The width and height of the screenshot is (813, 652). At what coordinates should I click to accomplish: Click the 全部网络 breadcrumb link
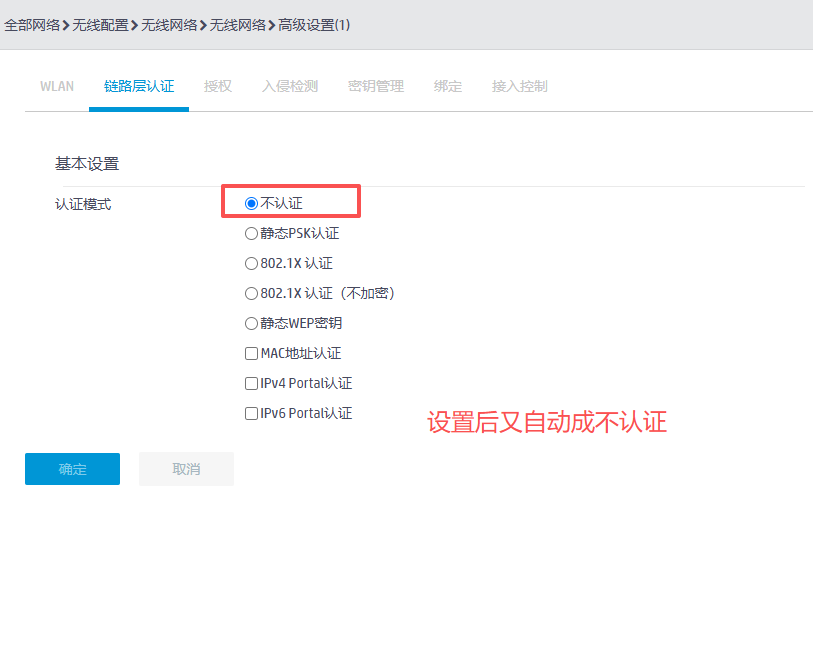click(x=32, y=25)
